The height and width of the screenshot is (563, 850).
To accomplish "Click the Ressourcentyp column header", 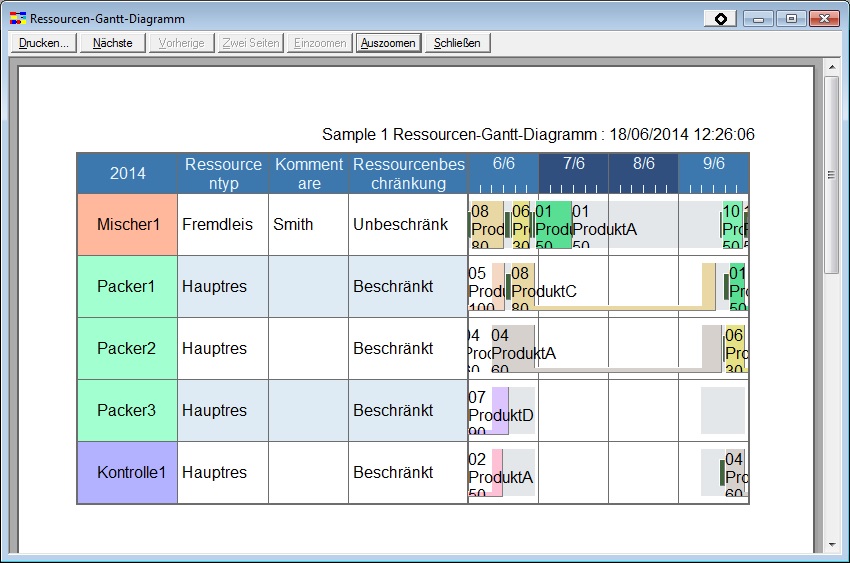I will 223,173.
